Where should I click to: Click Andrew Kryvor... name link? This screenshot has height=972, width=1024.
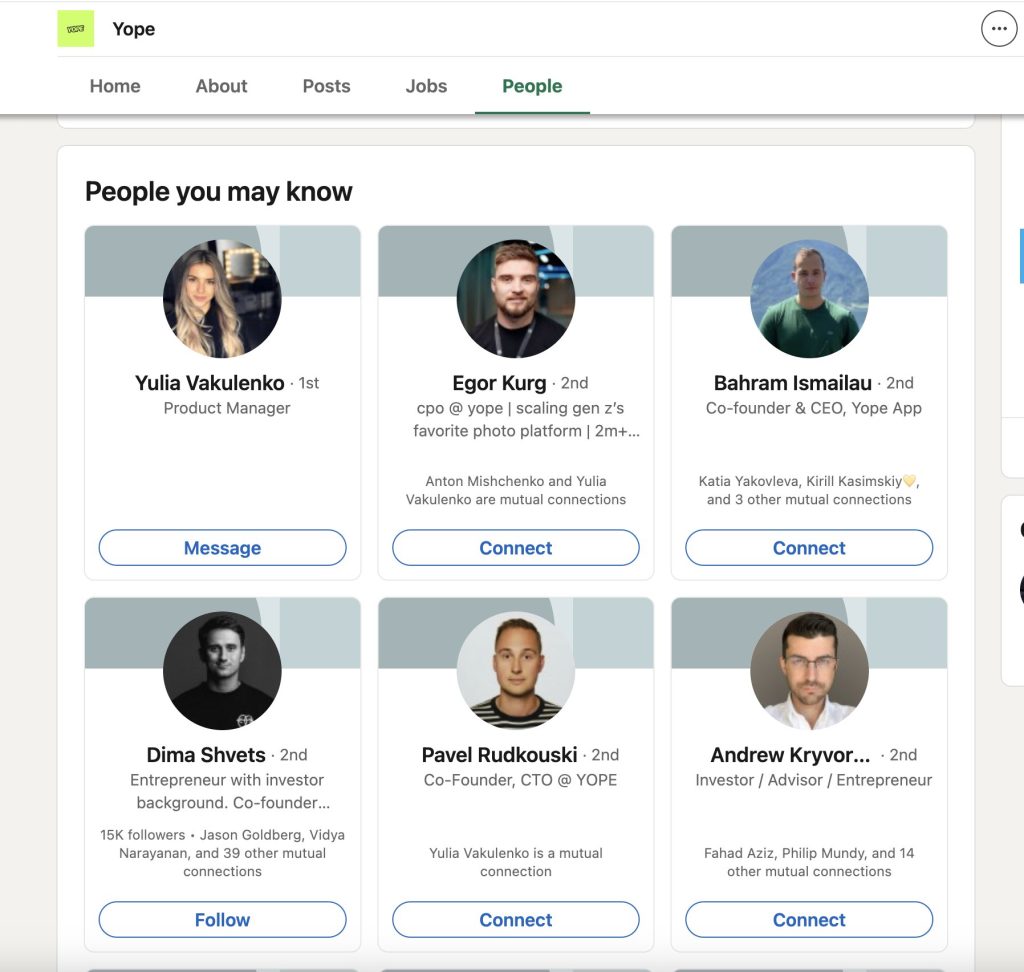(x=790, y=755)
